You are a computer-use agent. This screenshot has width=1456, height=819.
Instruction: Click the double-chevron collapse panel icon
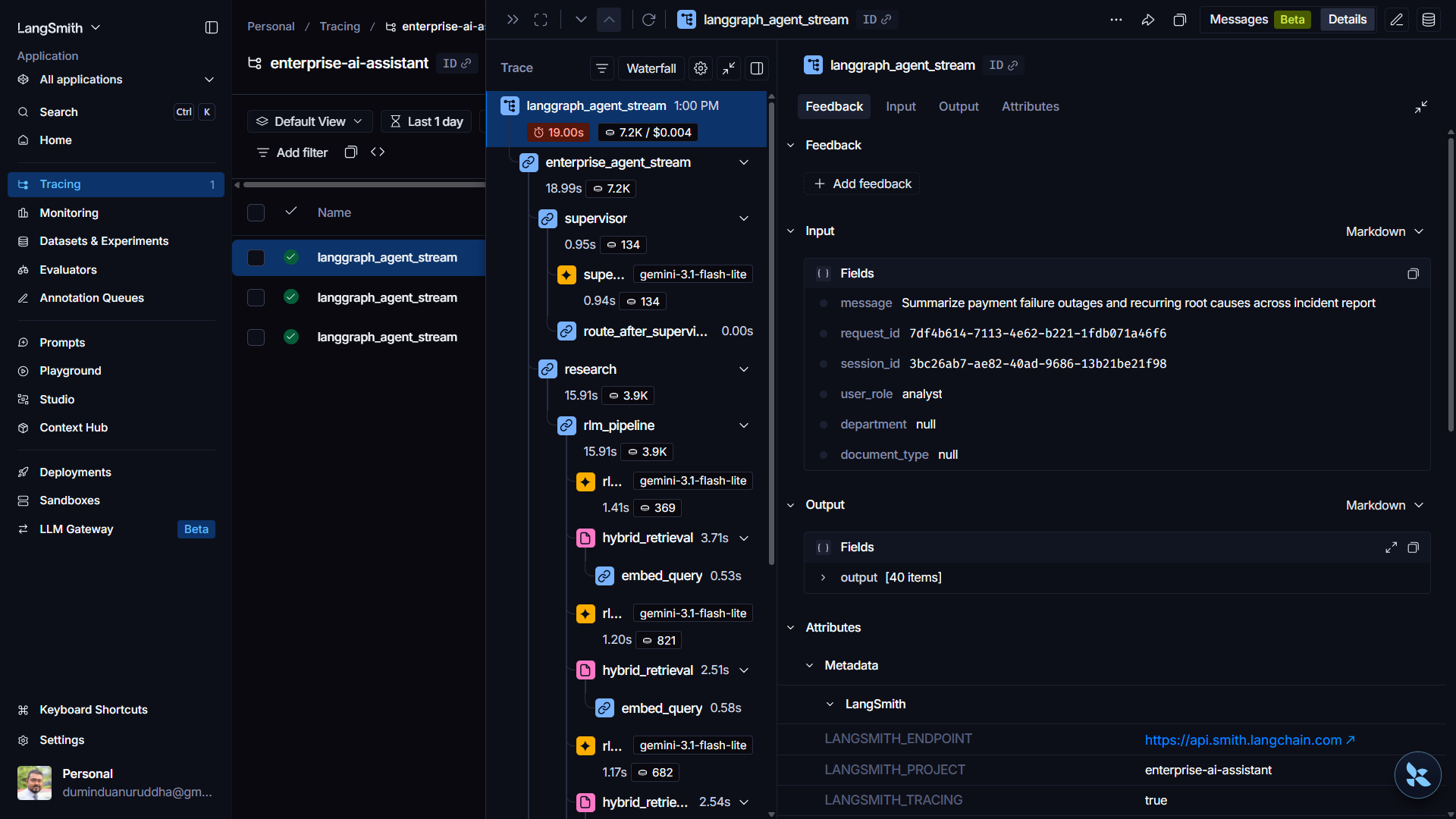pos(513,20)
